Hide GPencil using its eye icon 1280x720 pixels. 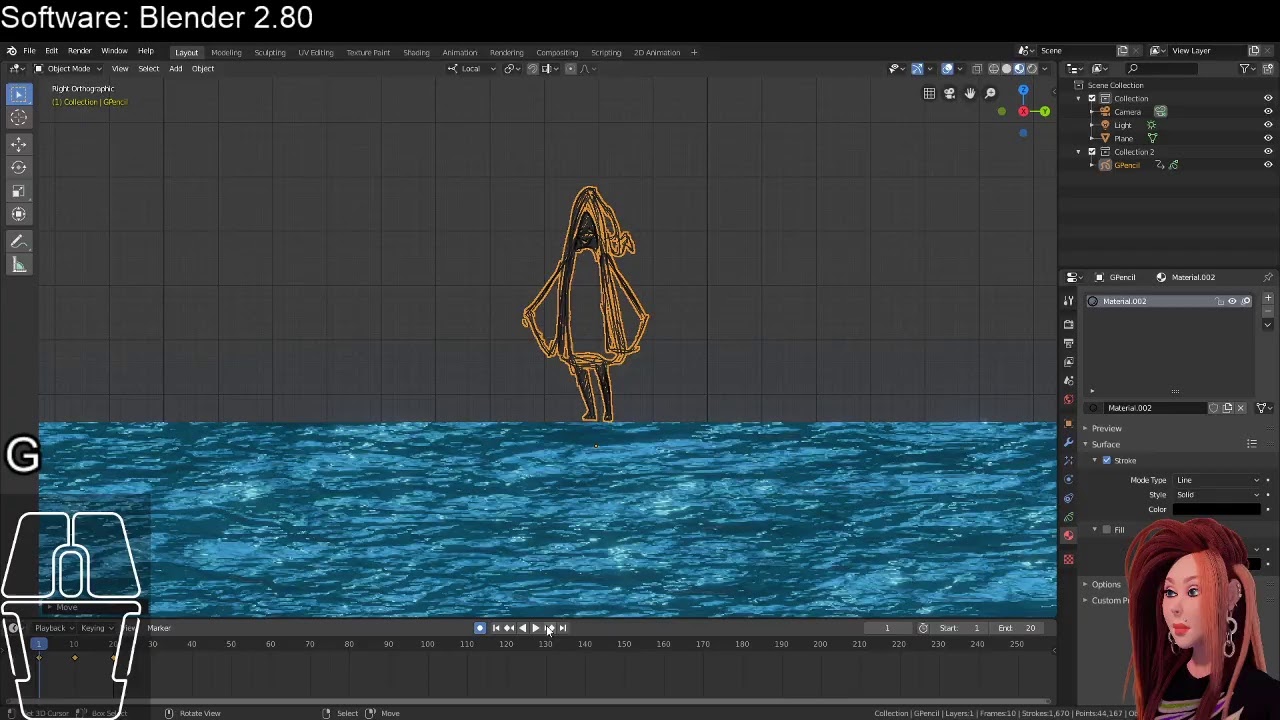[x=1268, y=165]
